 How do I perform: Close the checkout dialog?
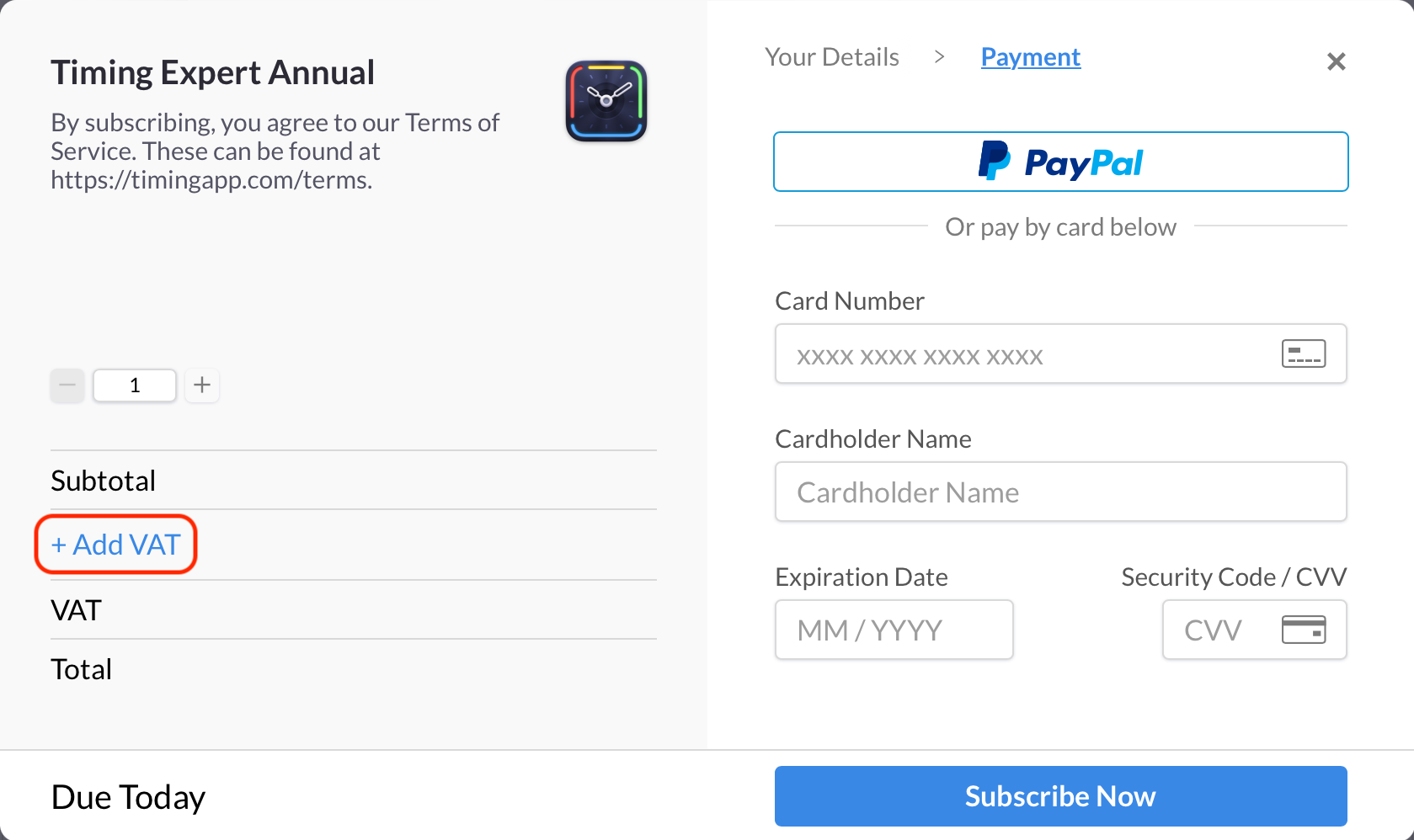(x=1336, y=61)
